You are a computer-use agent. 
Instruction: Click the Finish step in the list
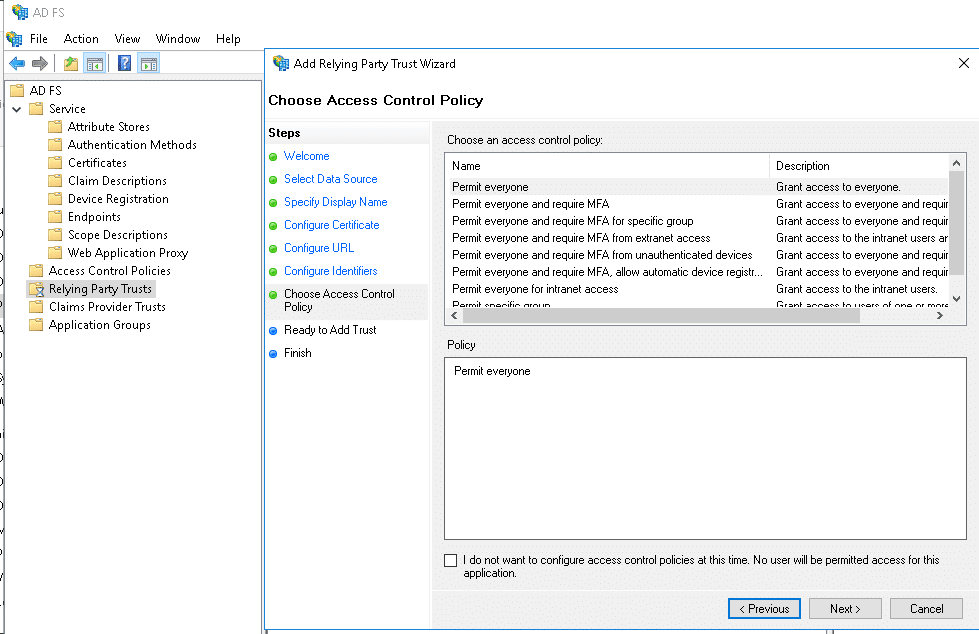tap(298, 353)
